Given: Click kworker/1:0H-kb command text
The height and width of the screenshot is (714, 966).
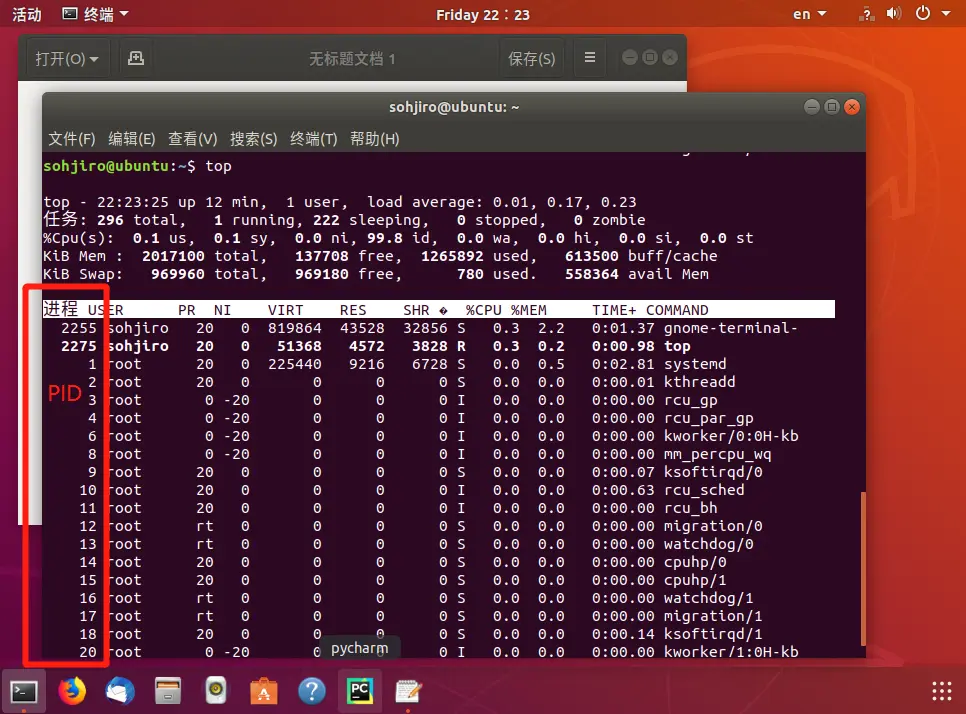Looking at the screenshot, I should [x=731, y=652].
